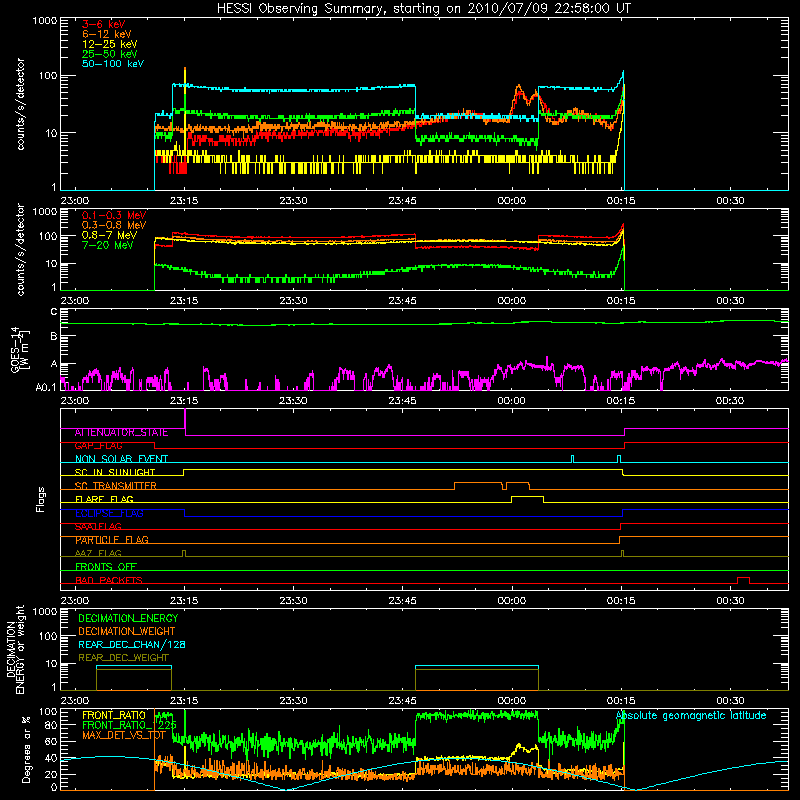This screenshot has height=800, width=800.
Task: Select the 50-100 keV legend label
Action: pyautogui.click(x=113, y=64)
